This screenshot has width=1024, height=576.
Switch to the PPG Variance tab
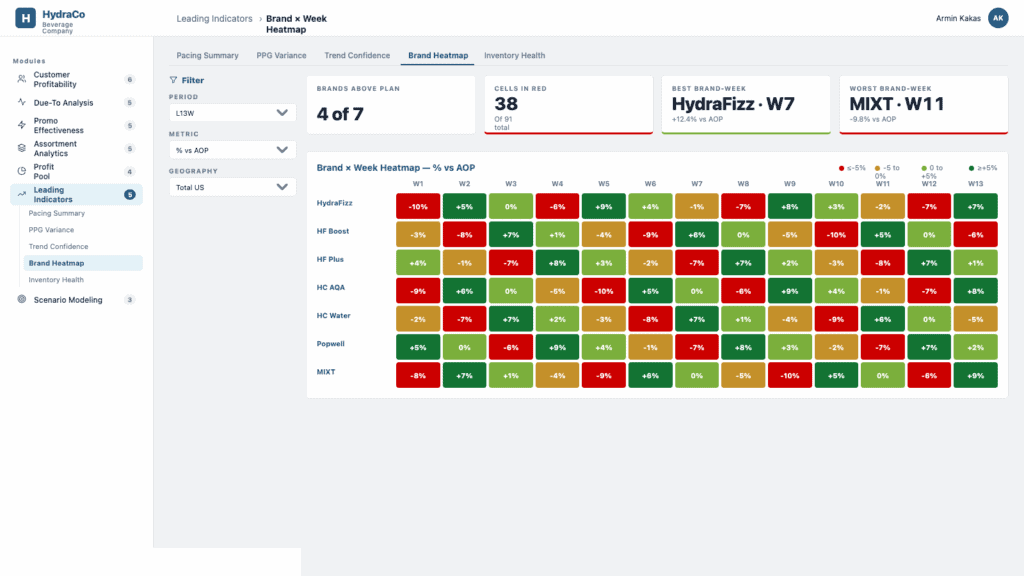pyautogui.click(x=281, y=56)
